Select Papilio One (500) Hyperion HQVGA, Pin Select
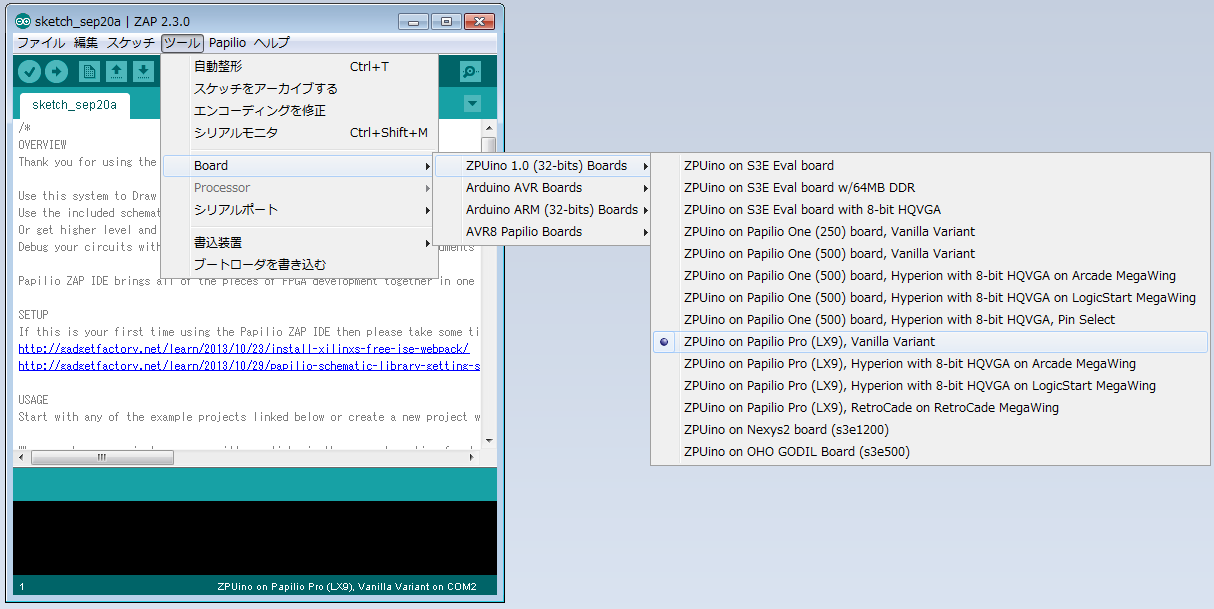The height and width of the screenshot is (609, 1214). (x=930, y=320)
